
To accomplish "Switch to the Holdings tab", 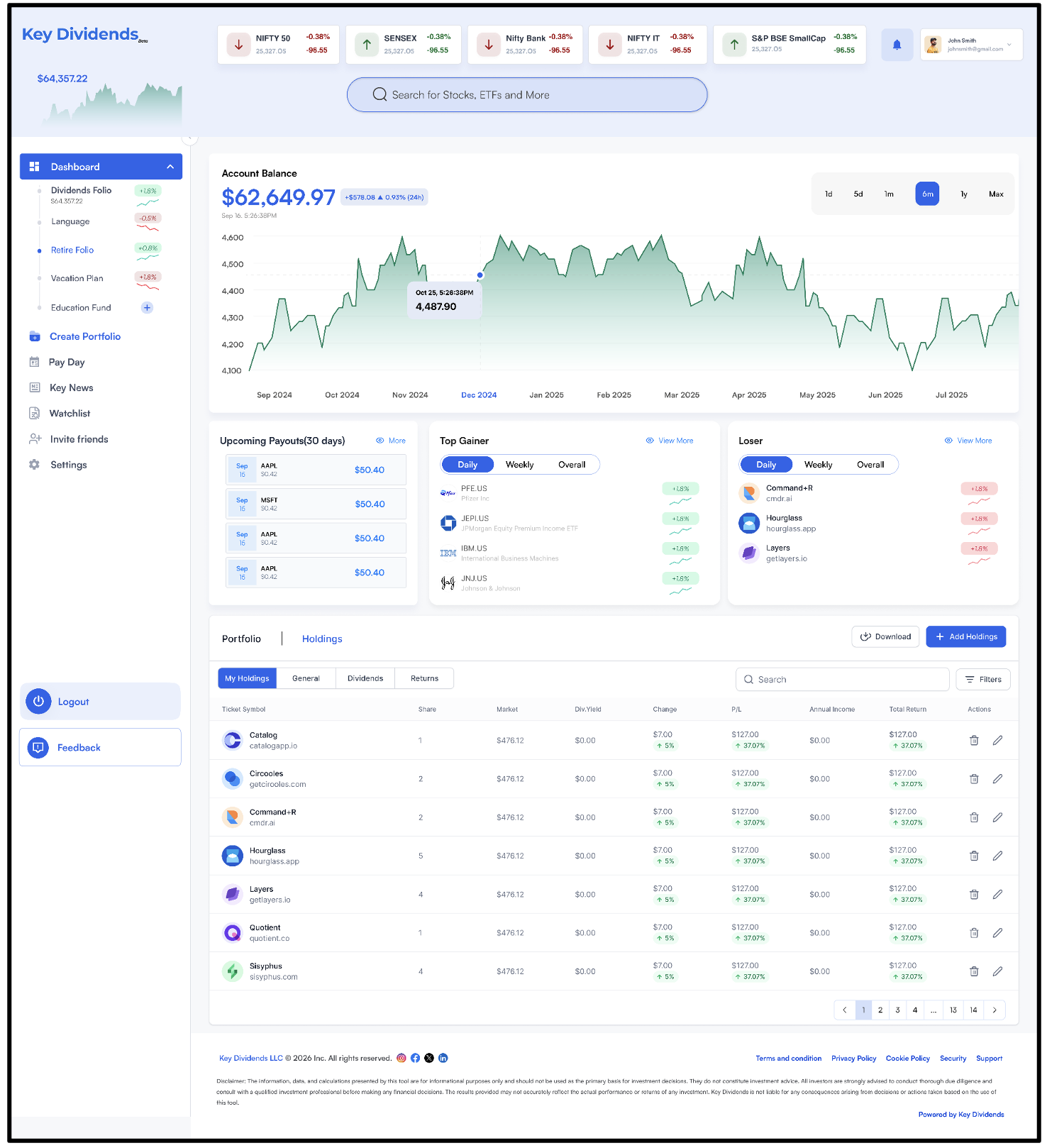I will coord(322,639).
